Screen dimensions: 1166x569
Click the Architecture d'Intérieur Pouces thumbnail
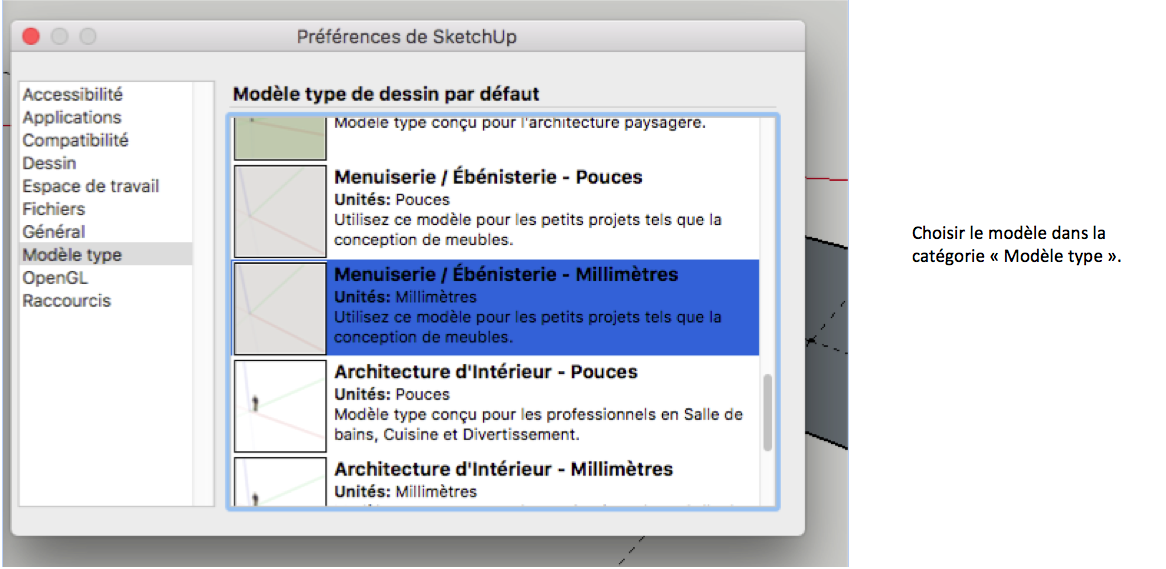tap(280, 406)
